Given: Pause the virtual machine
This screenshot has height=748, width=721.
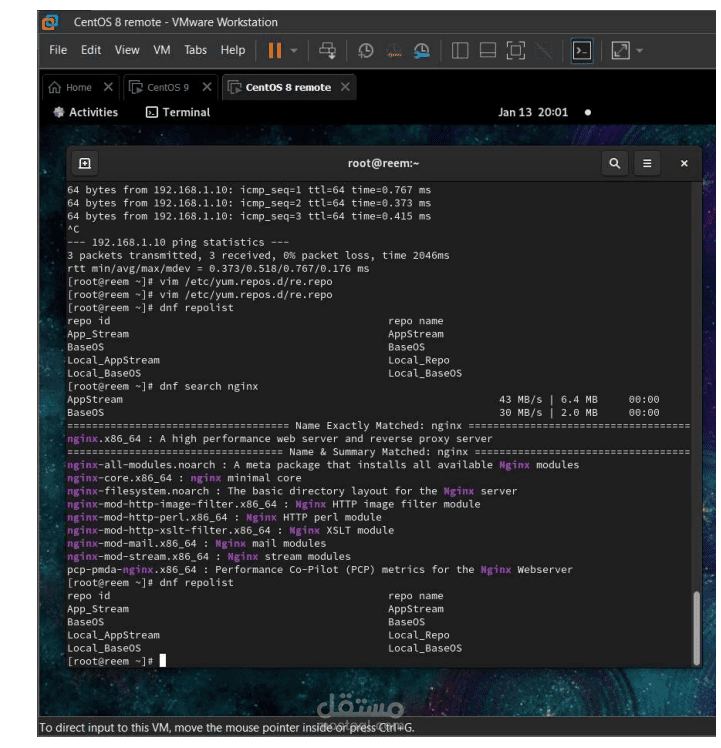Looking at the screenshot, I should pyautogui.click(x=275, y=50).
